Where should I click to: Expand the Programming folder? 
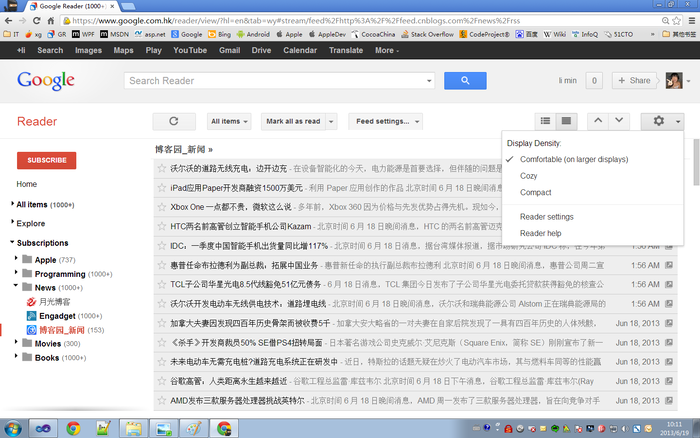coord(16,272)
